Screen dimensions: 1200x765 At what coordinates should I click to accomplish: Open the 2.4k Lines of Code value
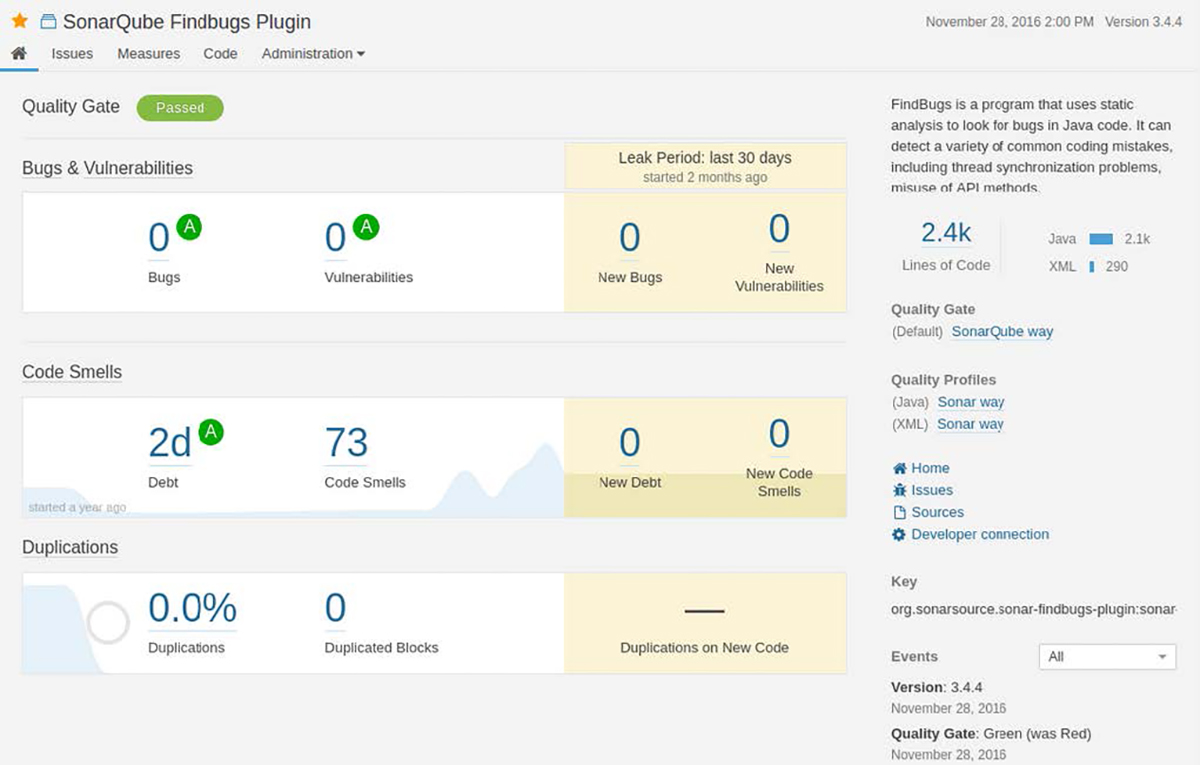pyautogui.click(x=946, y=233)
